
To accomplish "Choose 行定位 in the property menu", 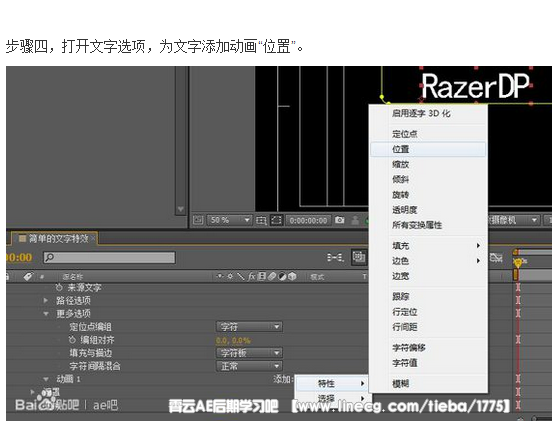I will coord(428,312).
